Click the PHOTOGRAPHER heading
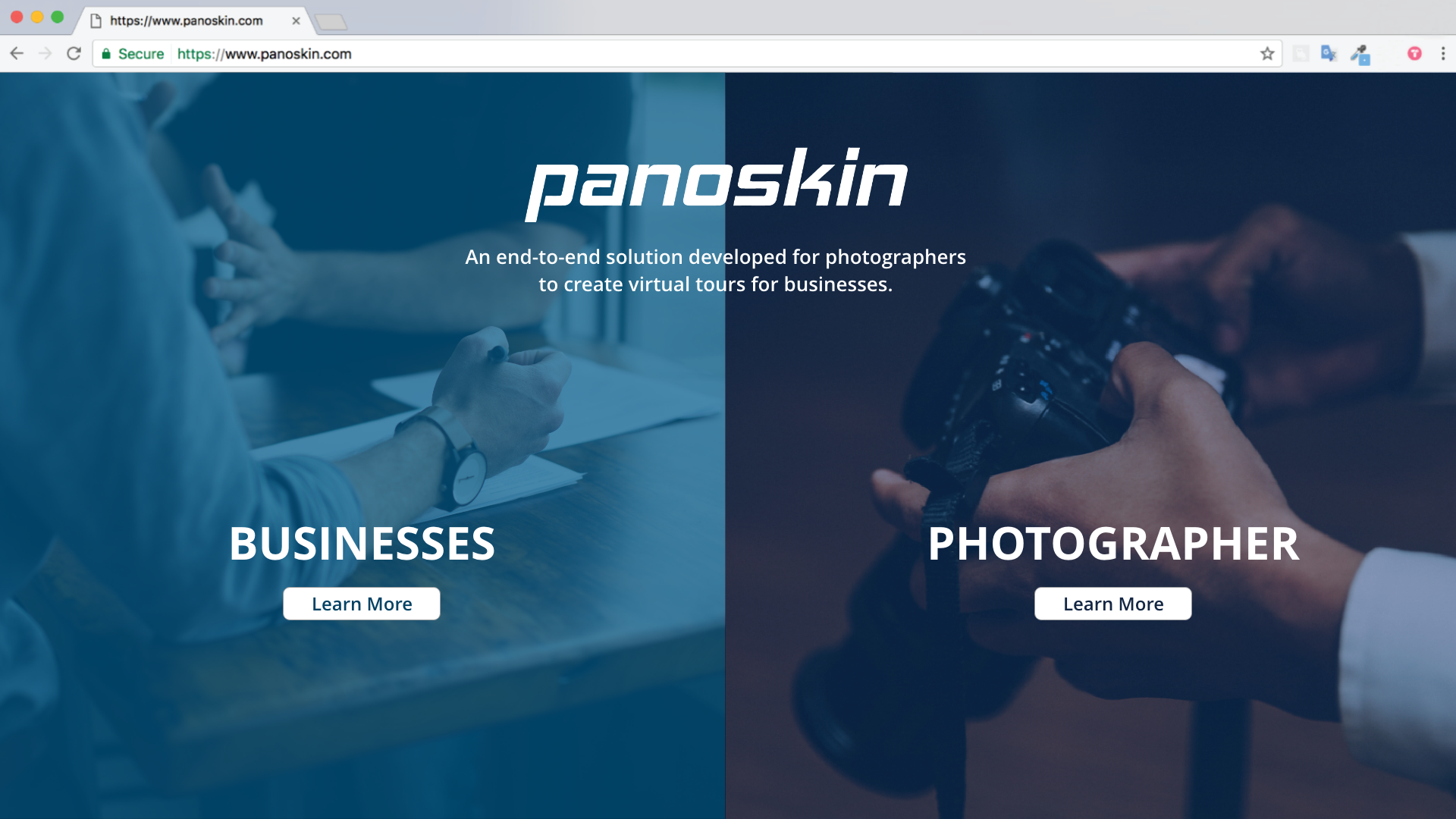This screenshot has width=1456, height=819. click(x=1113, y=544)
